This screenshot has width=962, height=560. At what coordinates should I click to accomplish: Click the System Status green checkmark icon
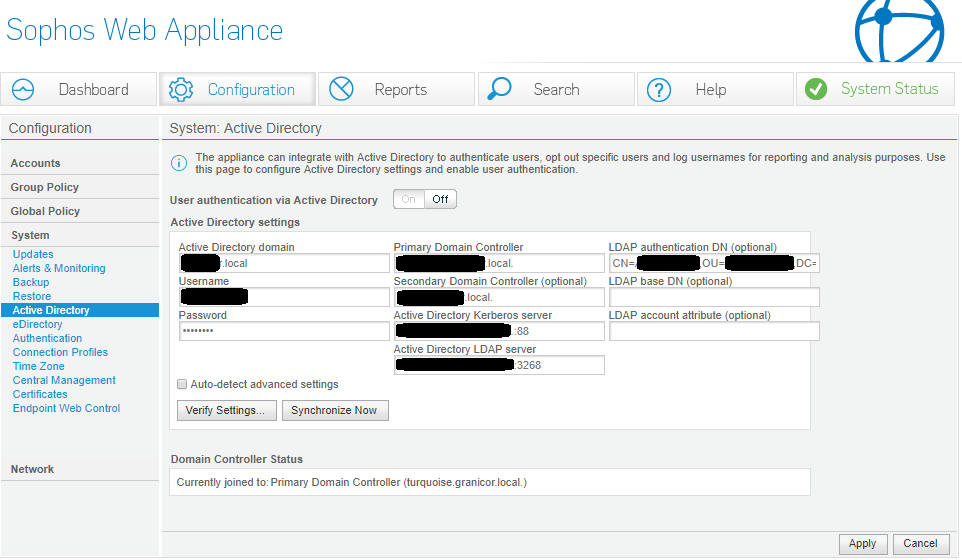point(816,90)
